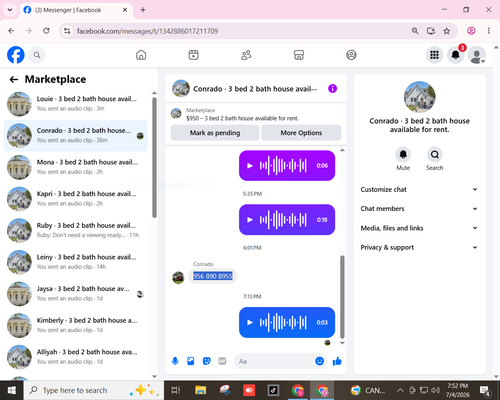Open Kimberly conversation
This screenshot has width=500, height=400.
point(75,326)
